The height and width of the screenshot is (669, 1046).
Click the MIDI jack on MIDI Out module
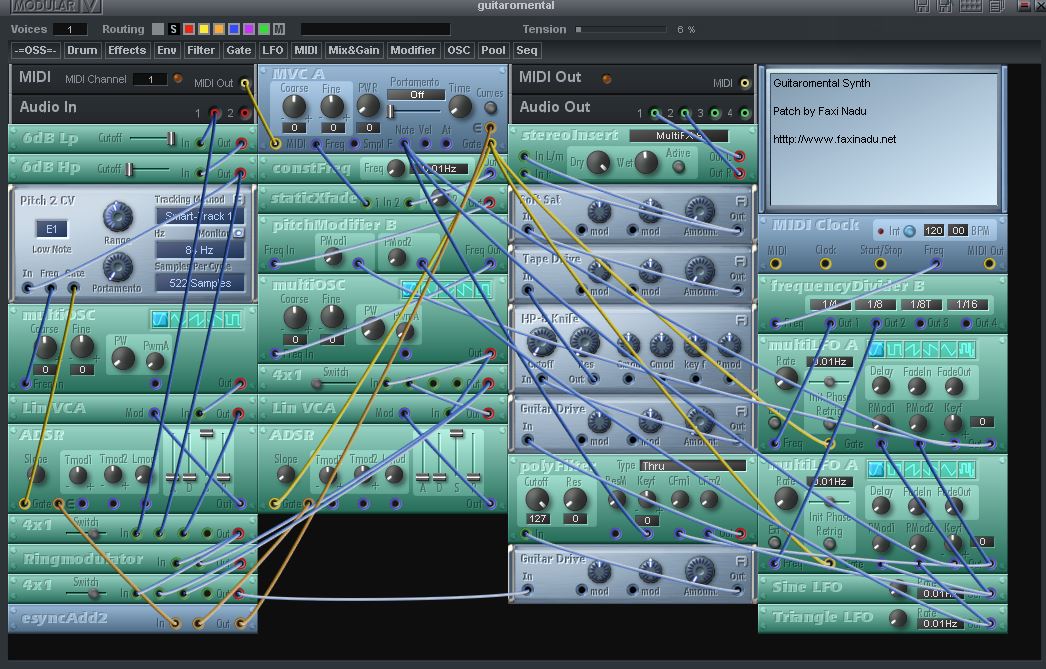pyautogui.click(x=744, y=83)
